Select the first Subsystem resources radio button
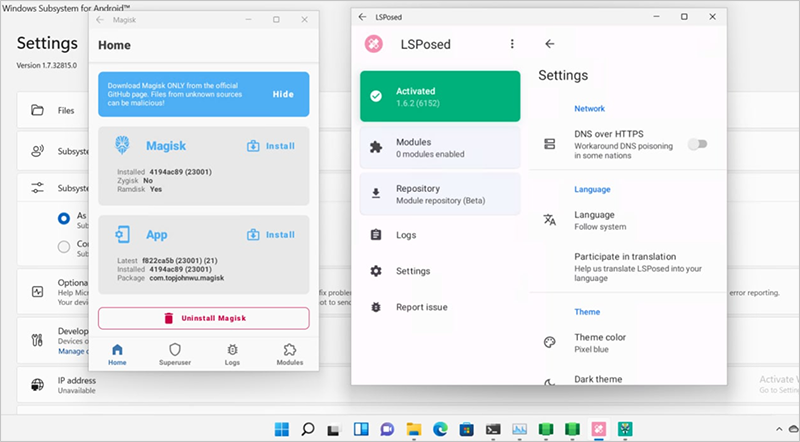Screen dimensions: 800x442 coord(64,218)
